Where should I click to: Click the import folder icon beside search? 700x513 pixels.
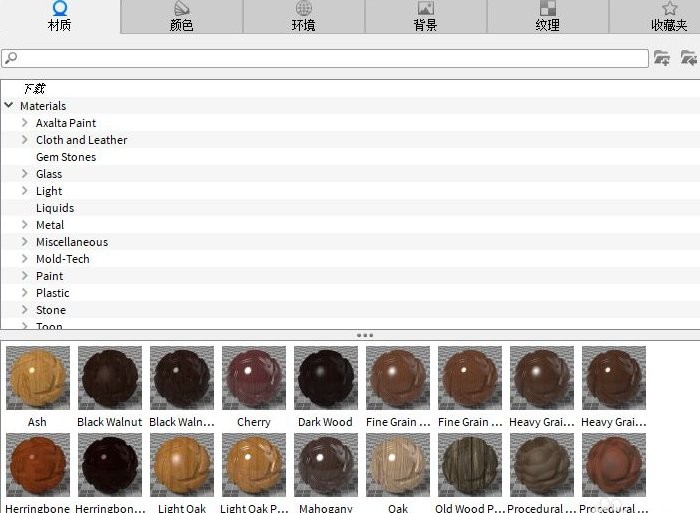point(688,58)
